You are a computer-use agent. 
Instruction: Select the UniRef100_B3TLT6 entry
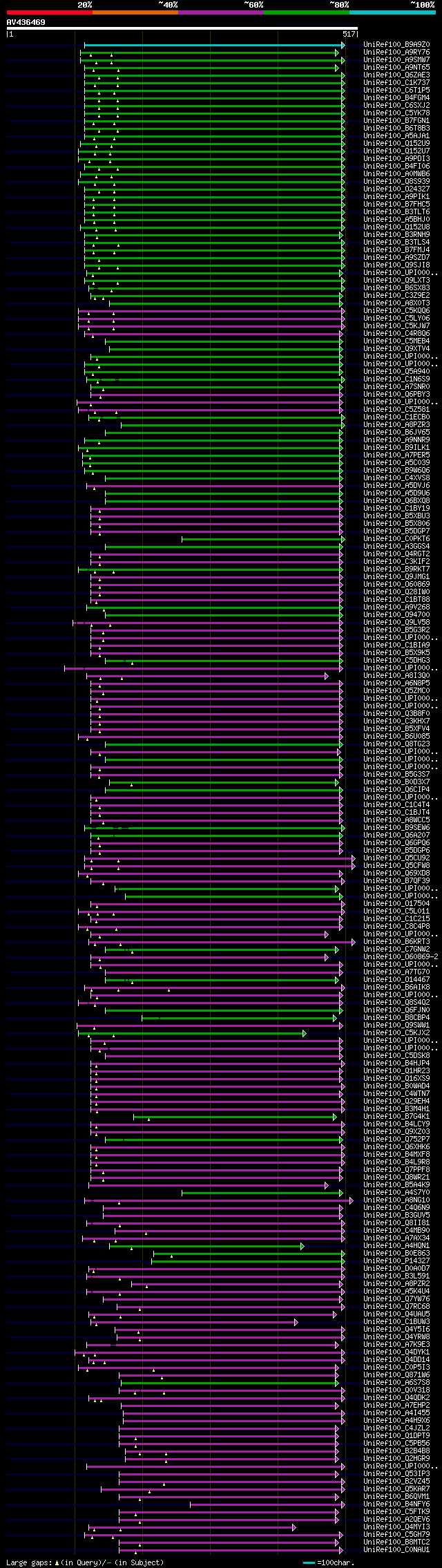(396, 212)
